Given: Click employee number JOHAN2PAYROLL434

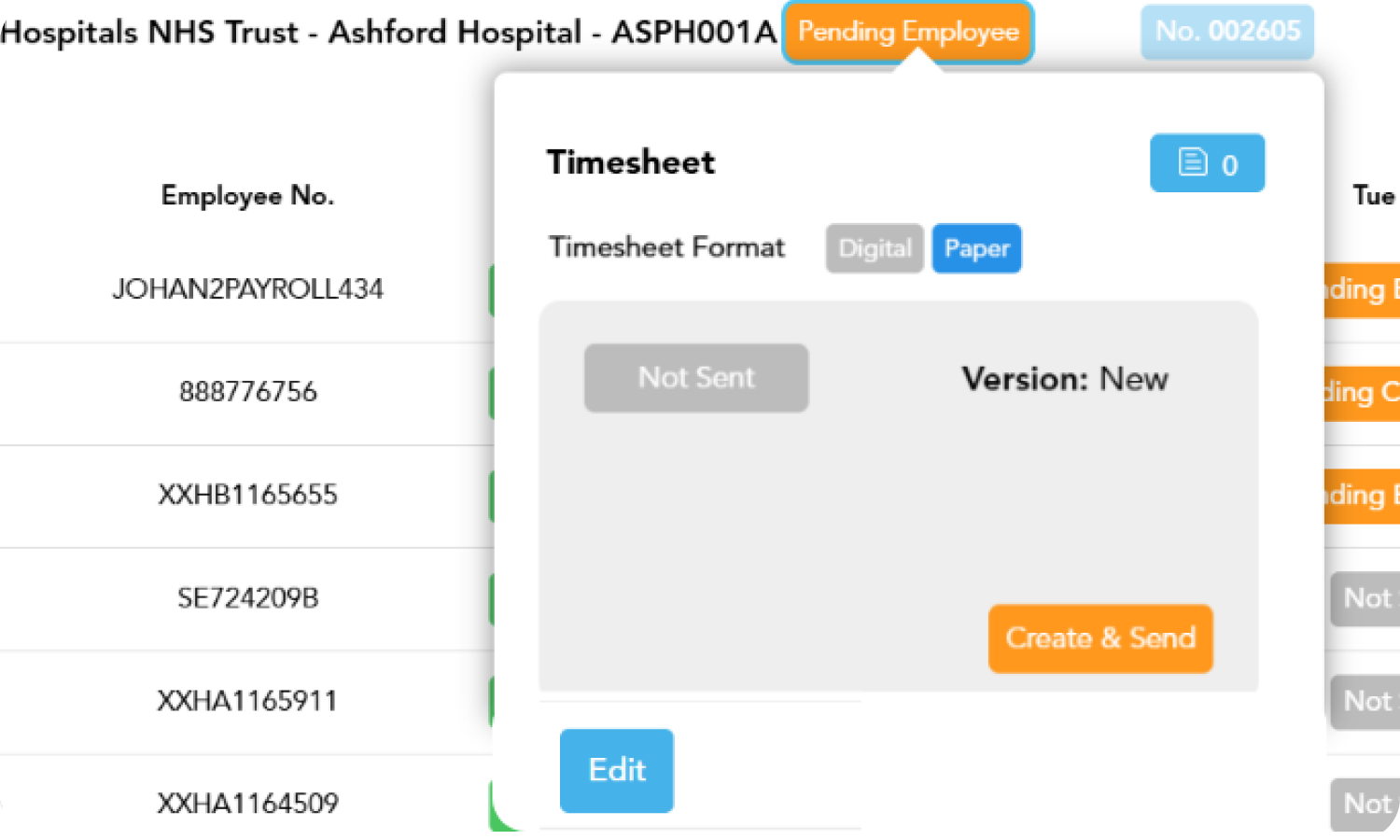Looking at the screenshot, I should (x=247, y=289).
